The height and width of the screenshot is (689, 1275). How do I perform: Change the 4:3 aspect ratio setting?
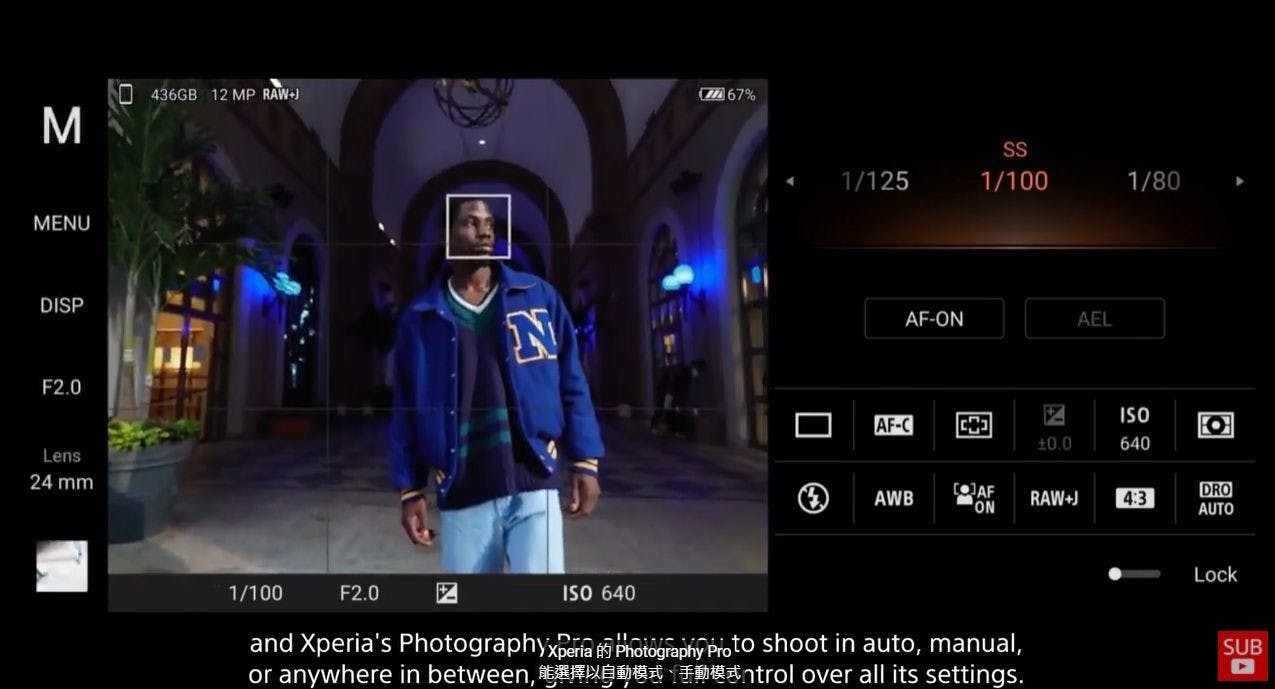click(x=1134, y=498)
